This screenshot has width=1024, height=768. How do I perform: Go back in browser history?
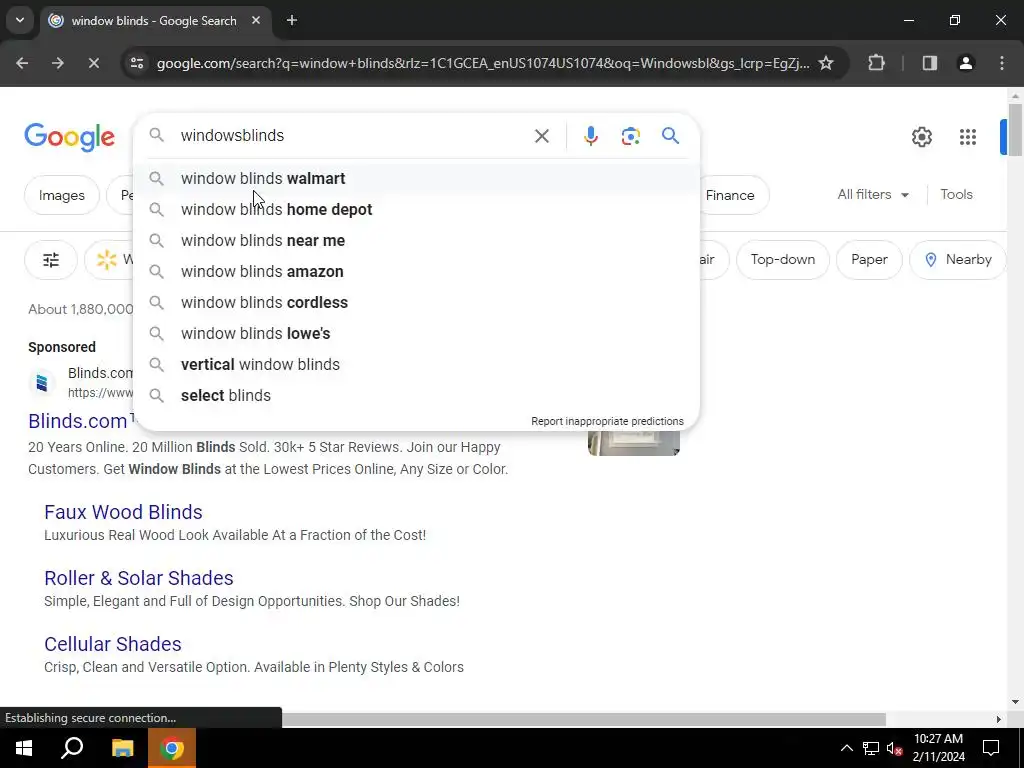(22, 63)
